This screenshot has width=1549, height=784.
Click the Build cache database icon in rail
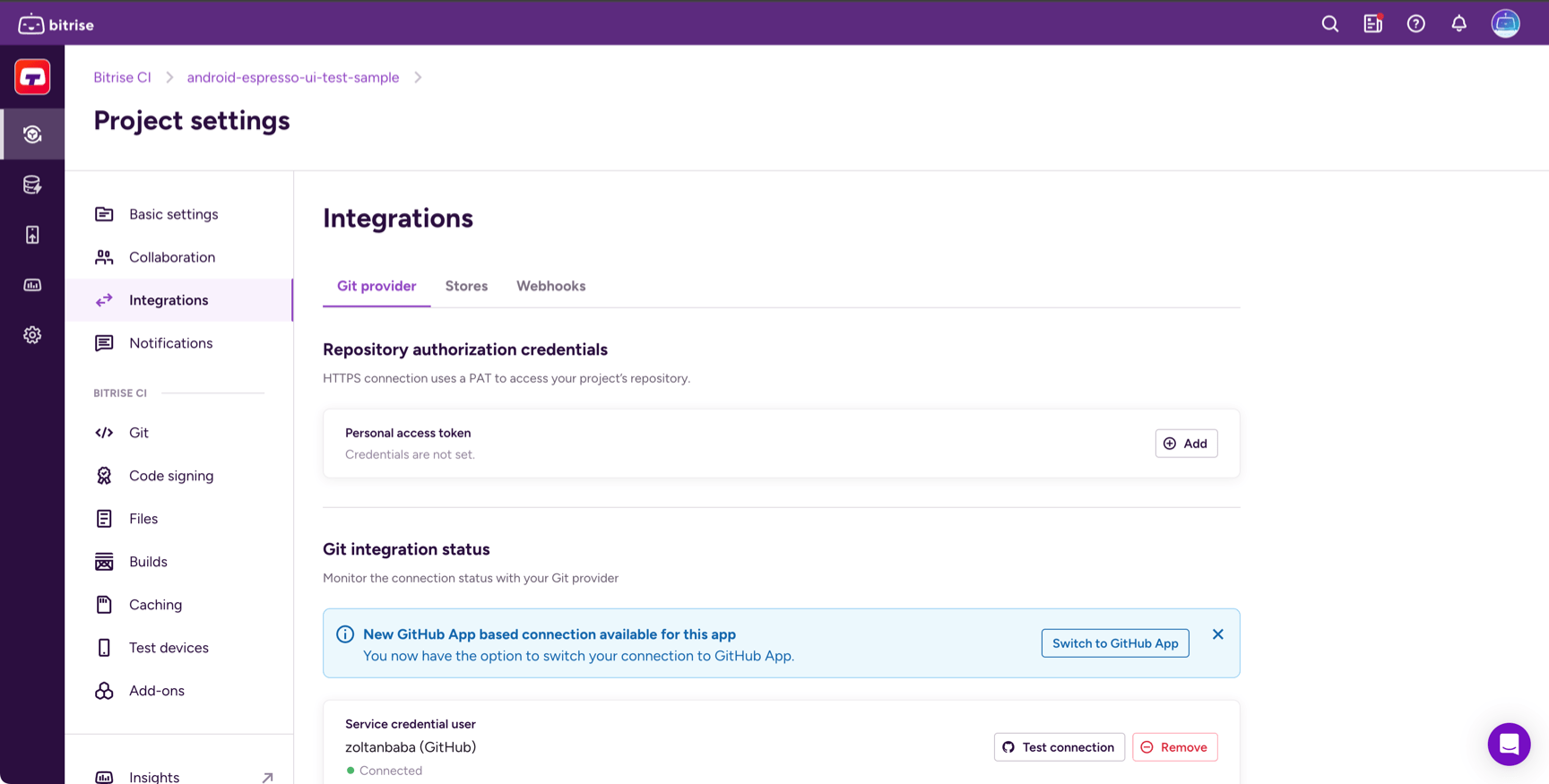32,185
